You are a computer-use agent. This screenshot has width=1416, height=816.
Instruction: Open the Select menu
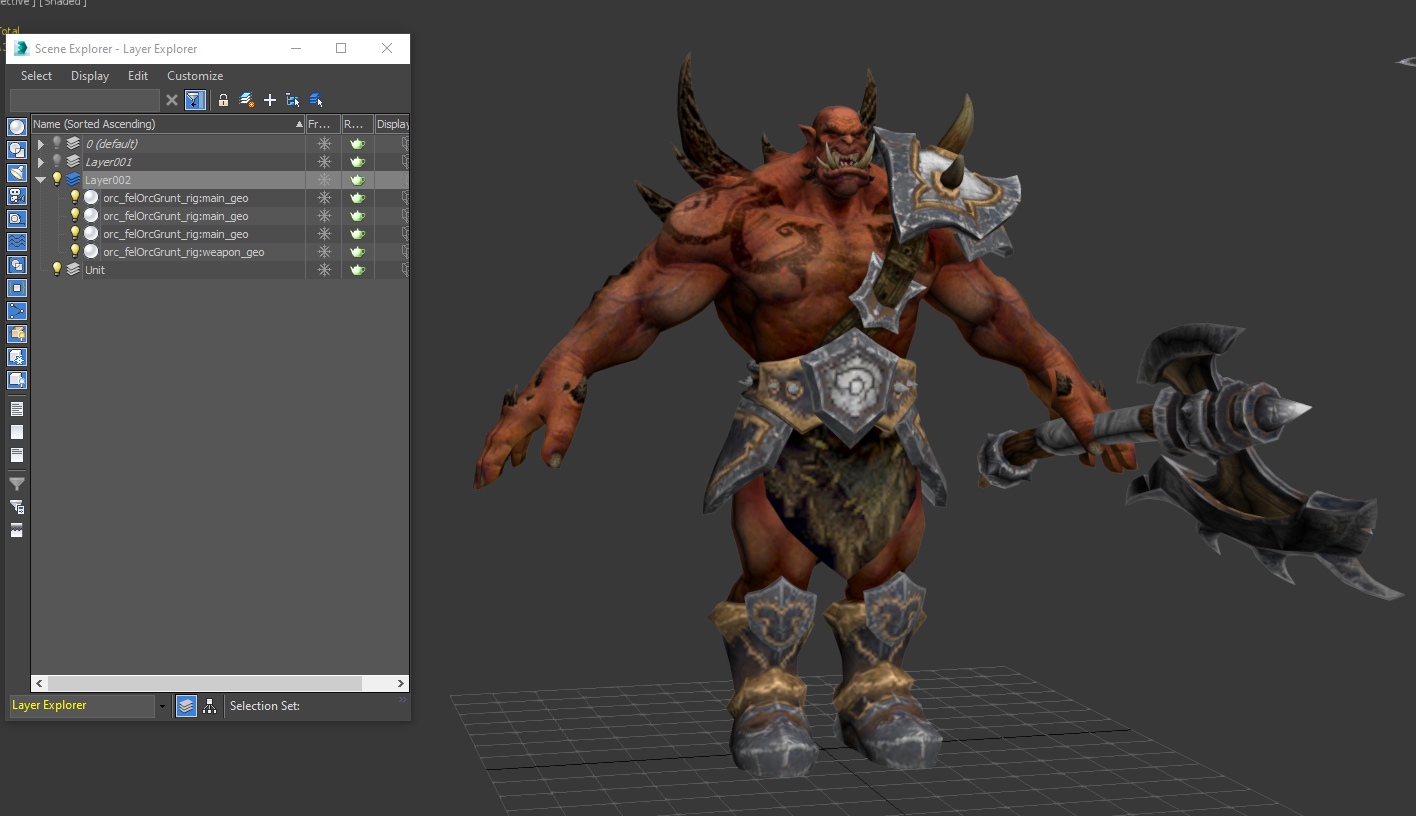click(36, 76)
